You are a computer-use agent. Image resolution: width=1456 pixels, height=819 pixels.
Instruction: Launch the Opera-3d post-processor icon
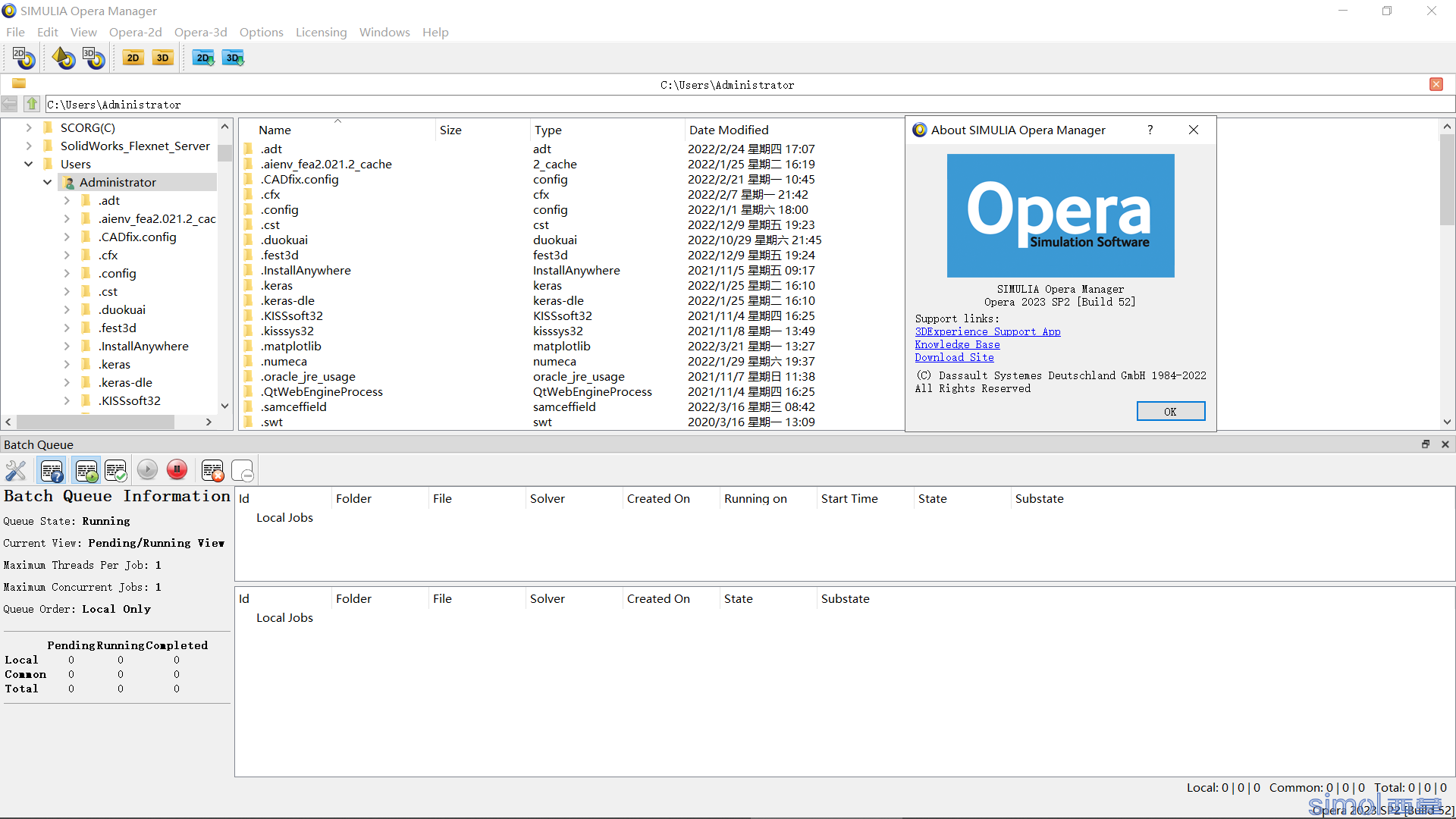pos(93,58)
